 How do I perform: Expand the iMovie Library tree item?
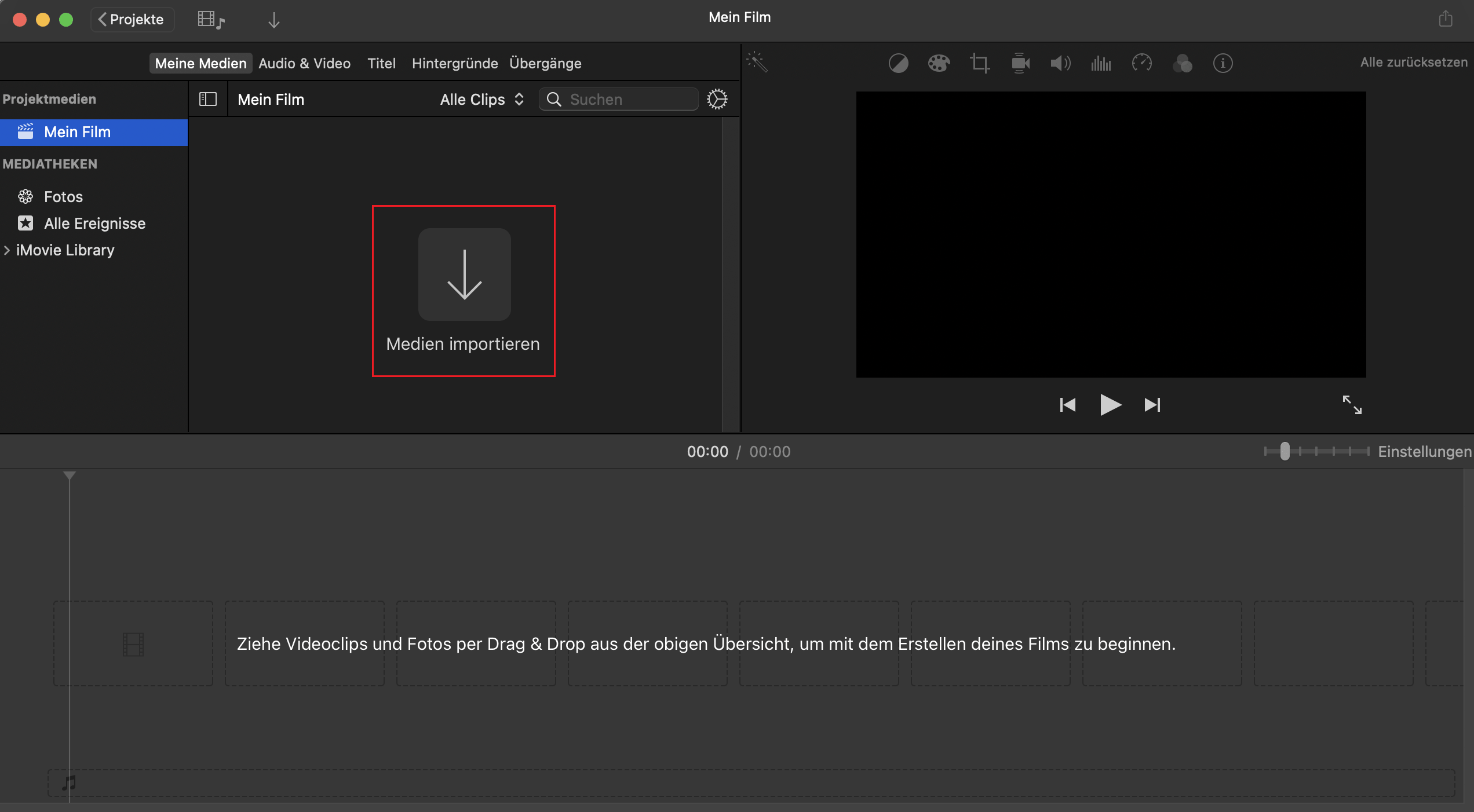point(7,250)
